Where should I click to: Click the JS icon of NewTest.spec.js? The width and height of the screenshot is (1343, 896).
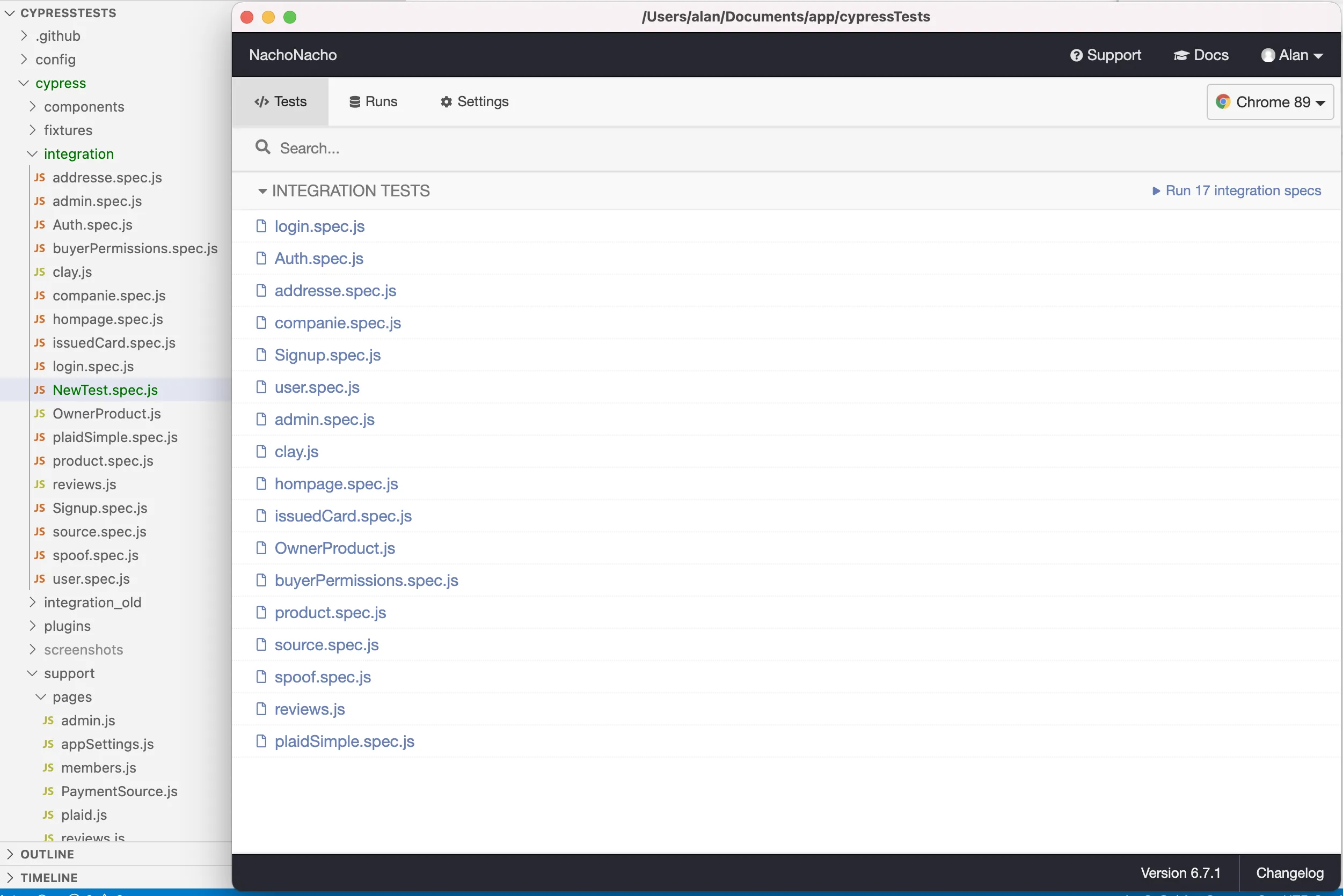pos(39,390)
